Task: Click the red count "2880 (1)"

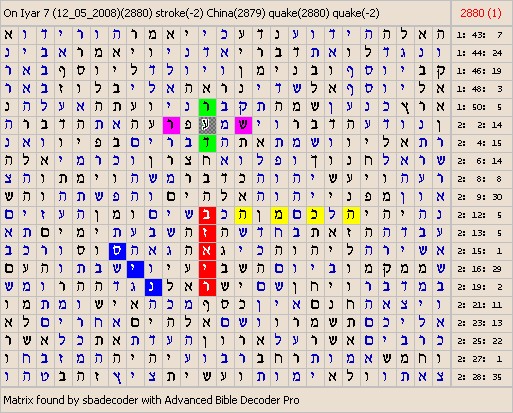Action: pos(481,13)
